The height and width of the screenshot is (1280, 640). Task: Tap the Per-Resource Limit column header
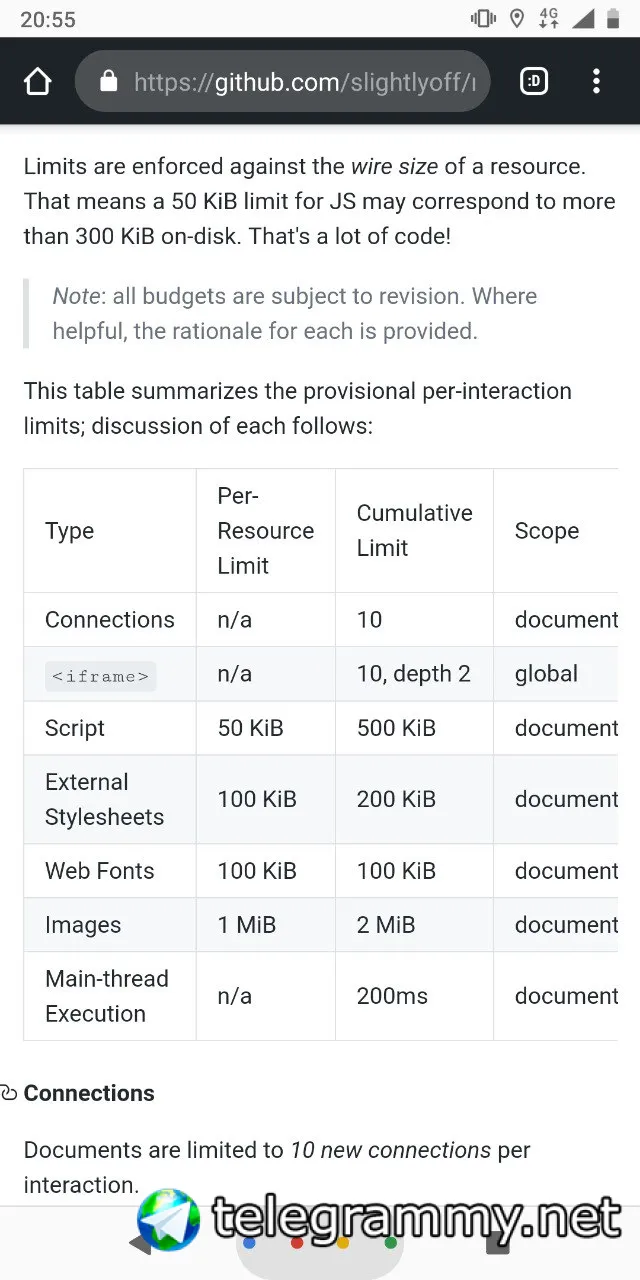pyautogui.click(x=266, y=531)
